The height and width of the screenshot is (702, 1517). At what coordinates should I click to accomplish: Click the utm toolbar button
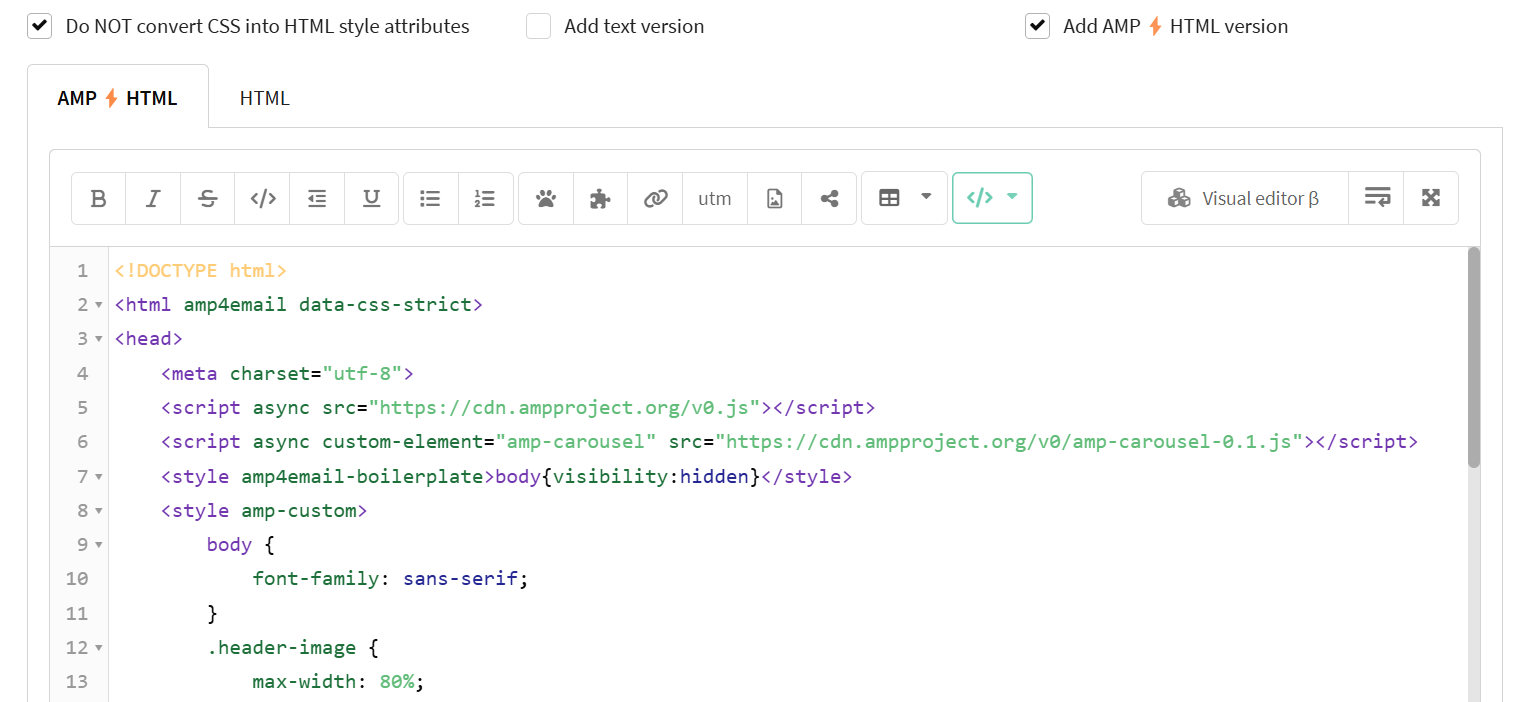click(x=715, y=198)
